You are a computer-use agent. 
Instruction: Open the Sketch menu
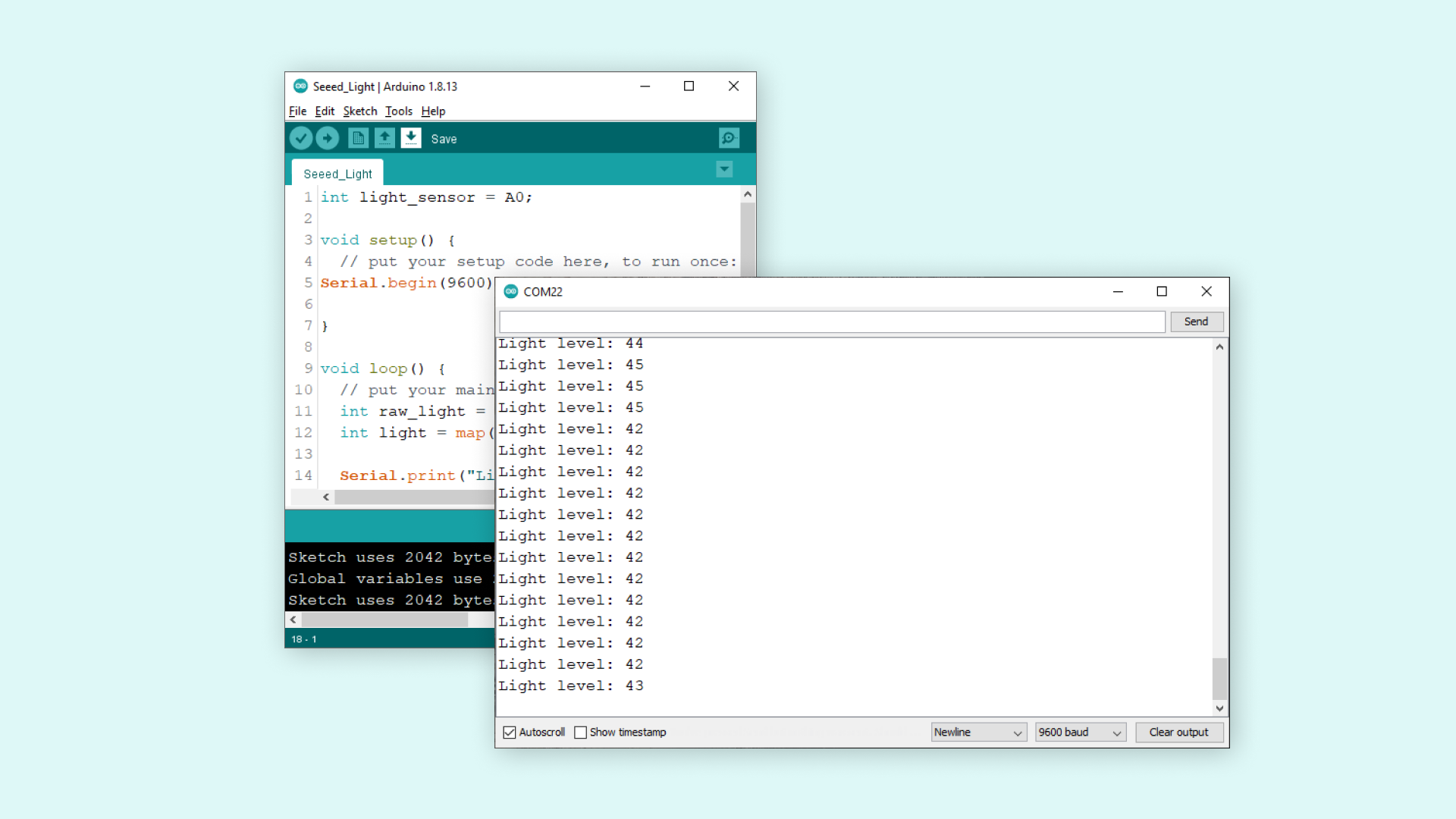coord(360,111)
